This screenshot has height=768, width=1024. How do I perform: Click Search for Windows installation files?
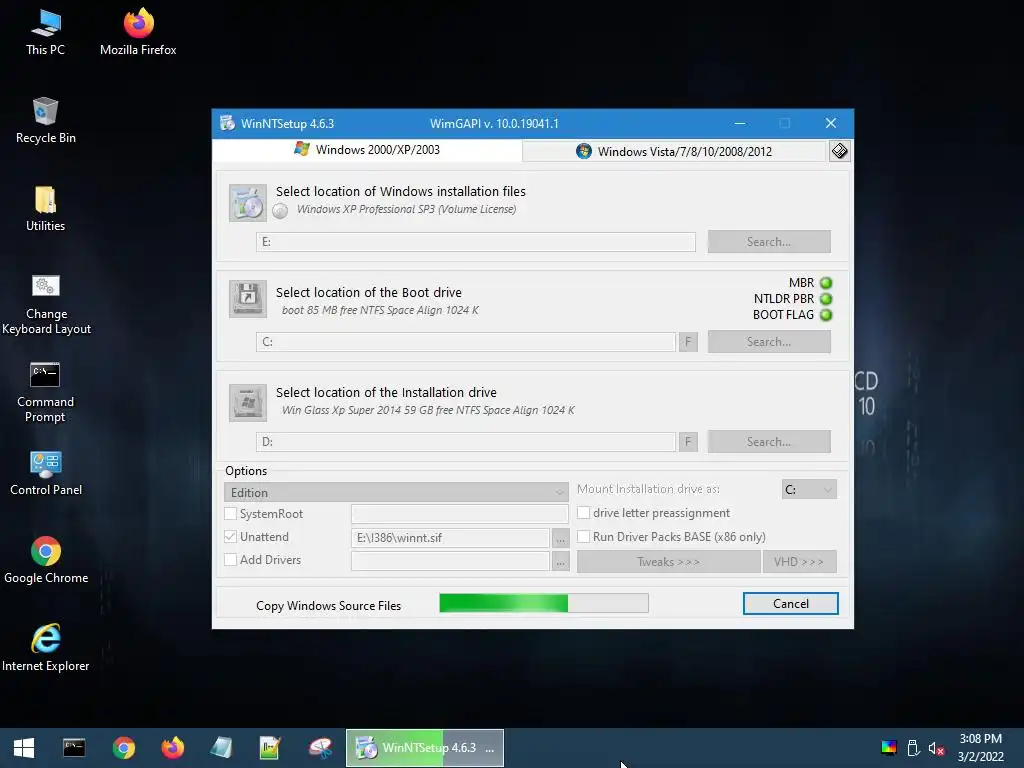(769, 242)
